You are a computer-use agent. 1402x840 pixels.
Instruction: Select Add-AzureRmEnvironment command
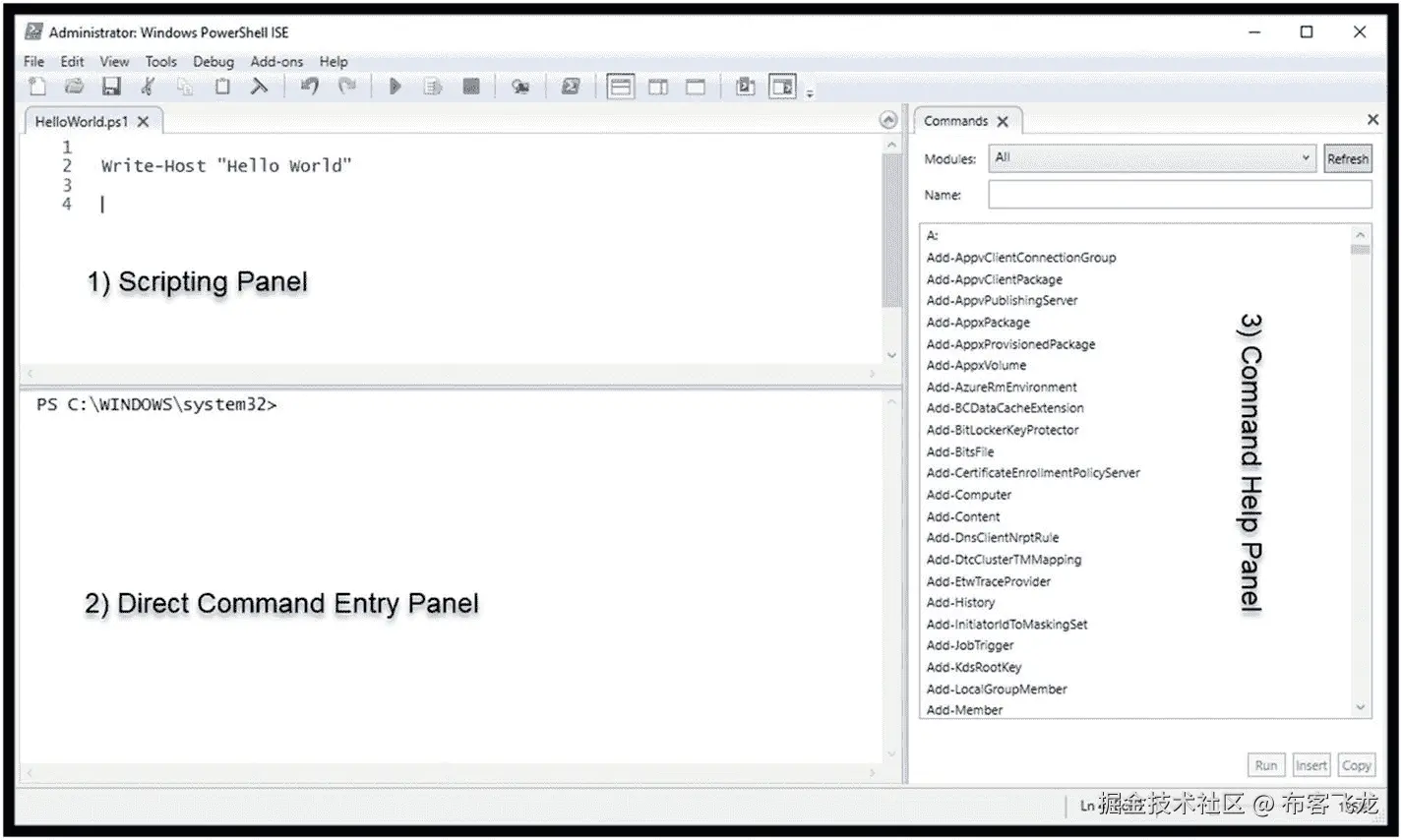[1002, 388]
